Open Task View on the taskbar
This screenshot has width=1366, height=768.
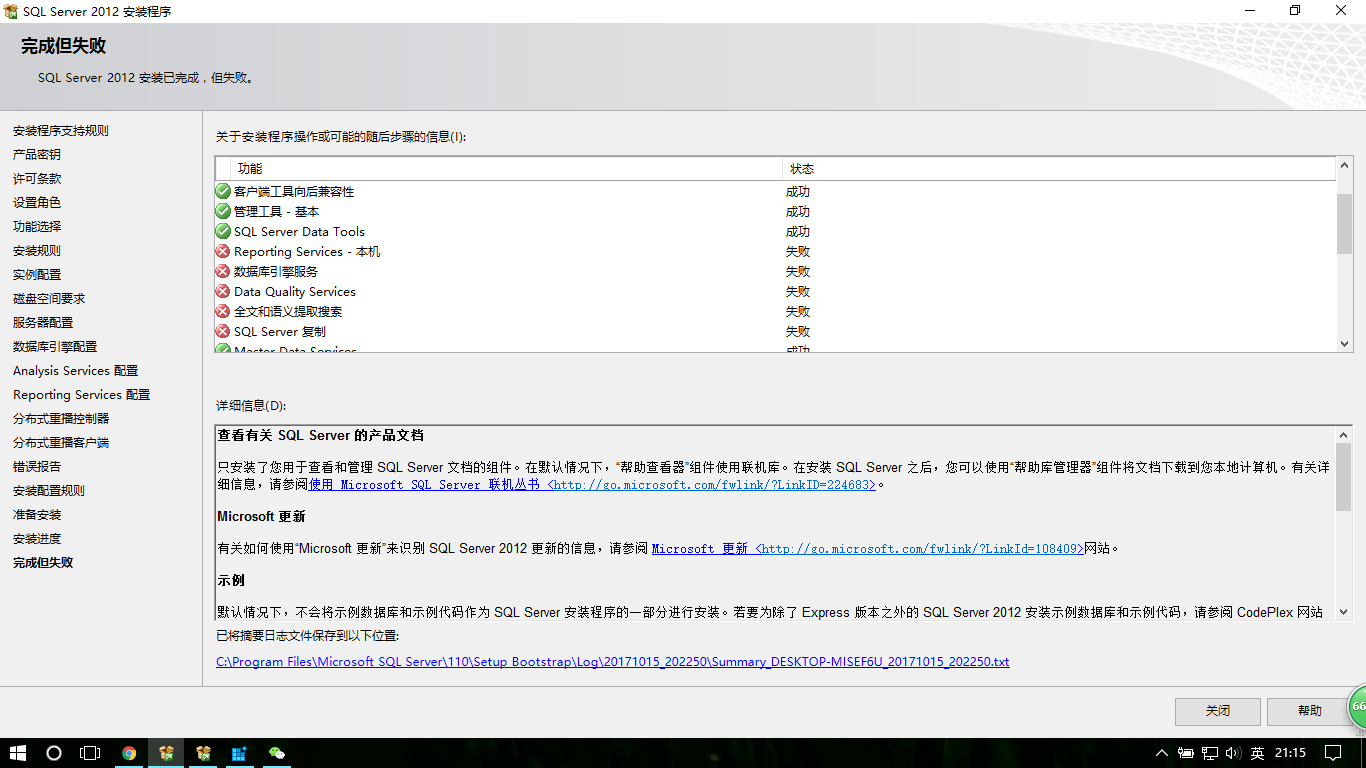90,753
